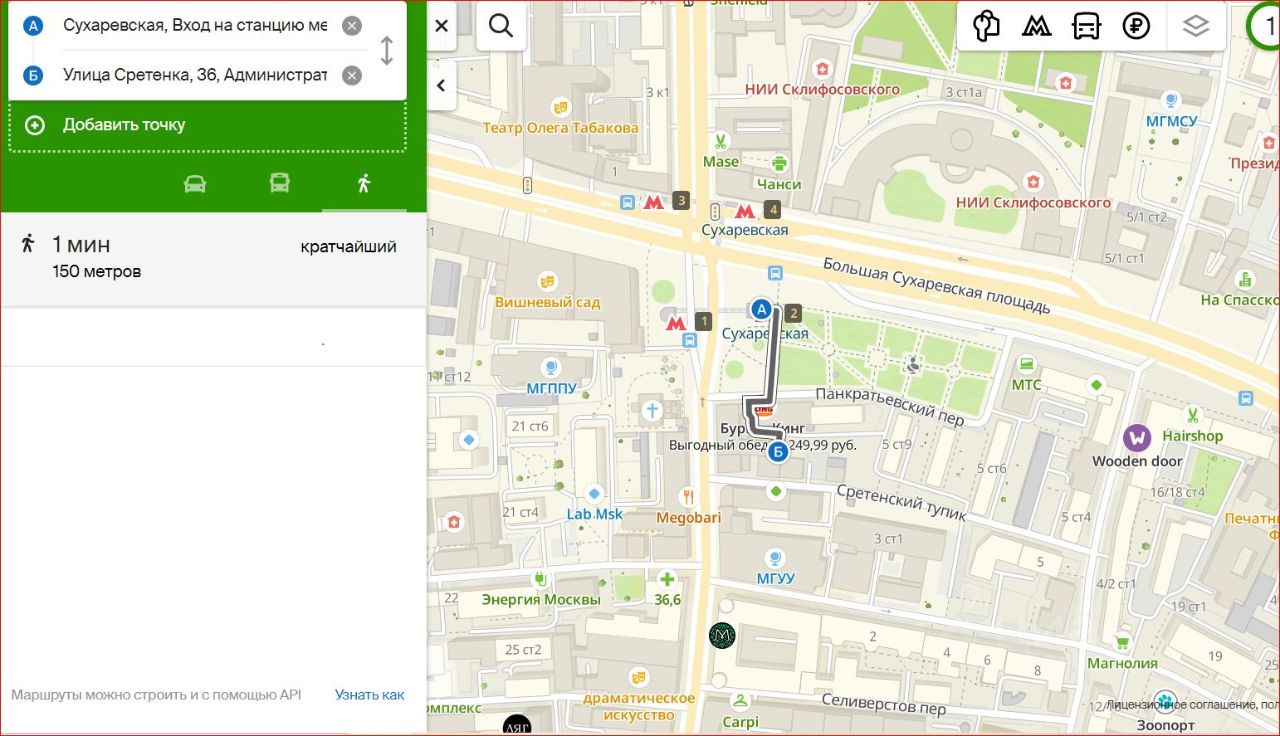Click the Сретенский тупик street label
1280x736 pixels.
tap(901, 501)
